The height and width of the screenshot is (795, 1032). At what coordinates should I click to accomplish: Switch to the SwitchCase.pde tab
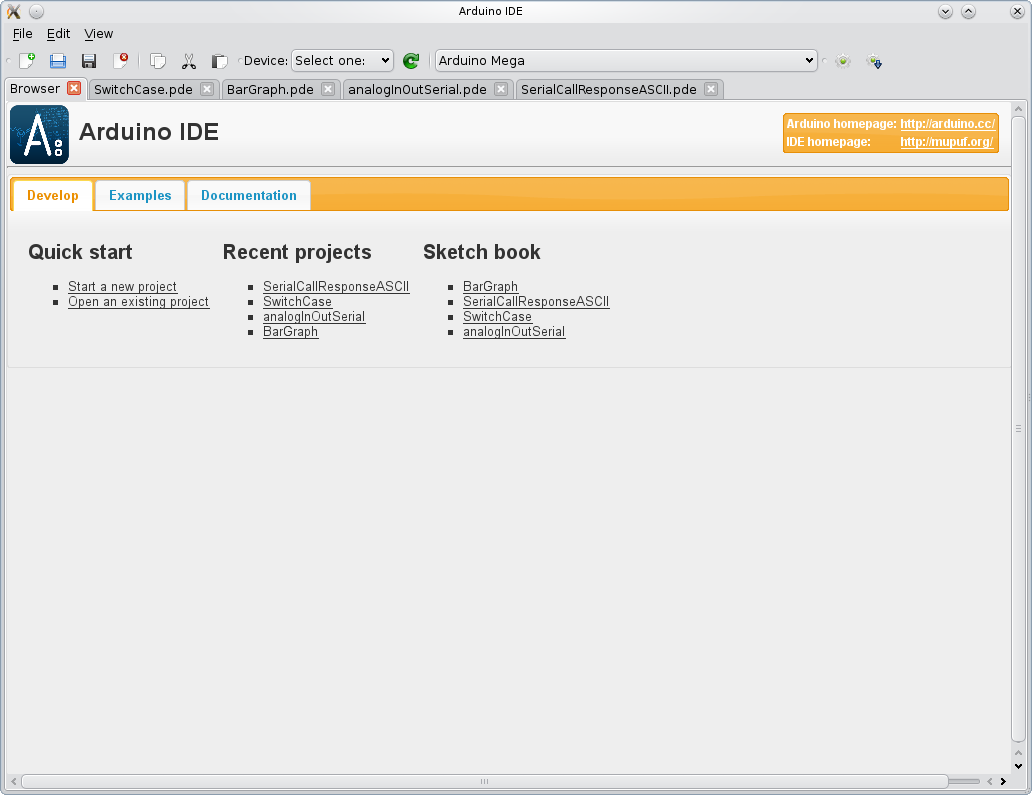[143, 90]
